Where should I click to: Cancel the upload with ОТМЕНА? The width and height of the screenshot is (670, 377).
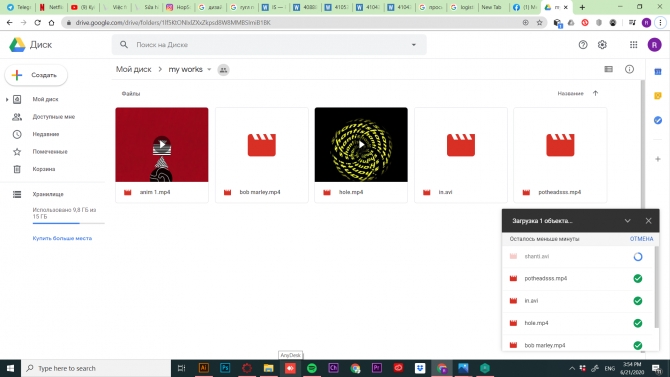click(x=641, y=239)
